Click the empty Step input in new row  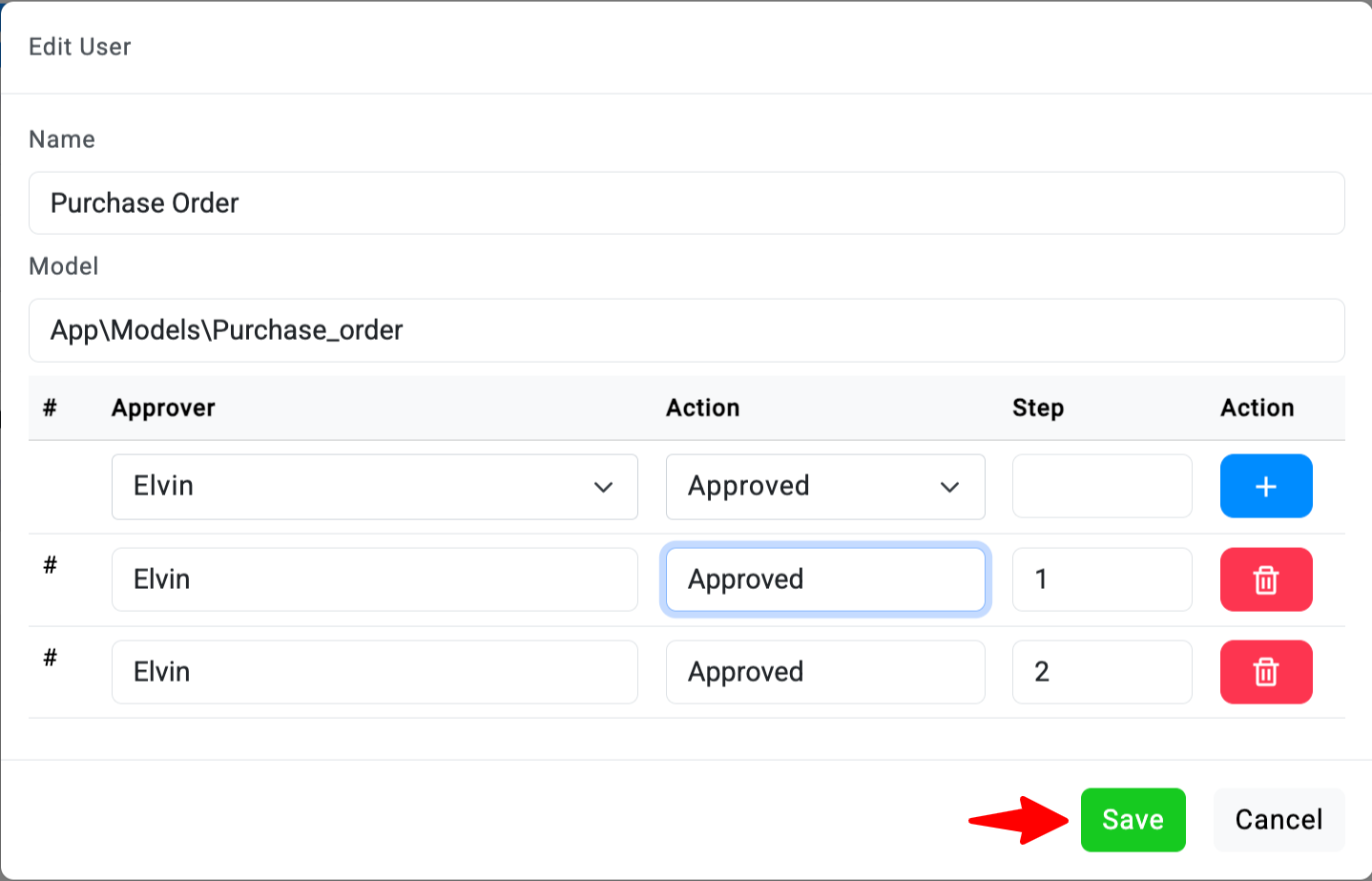pyautogui.click(x=1101, y=487)
